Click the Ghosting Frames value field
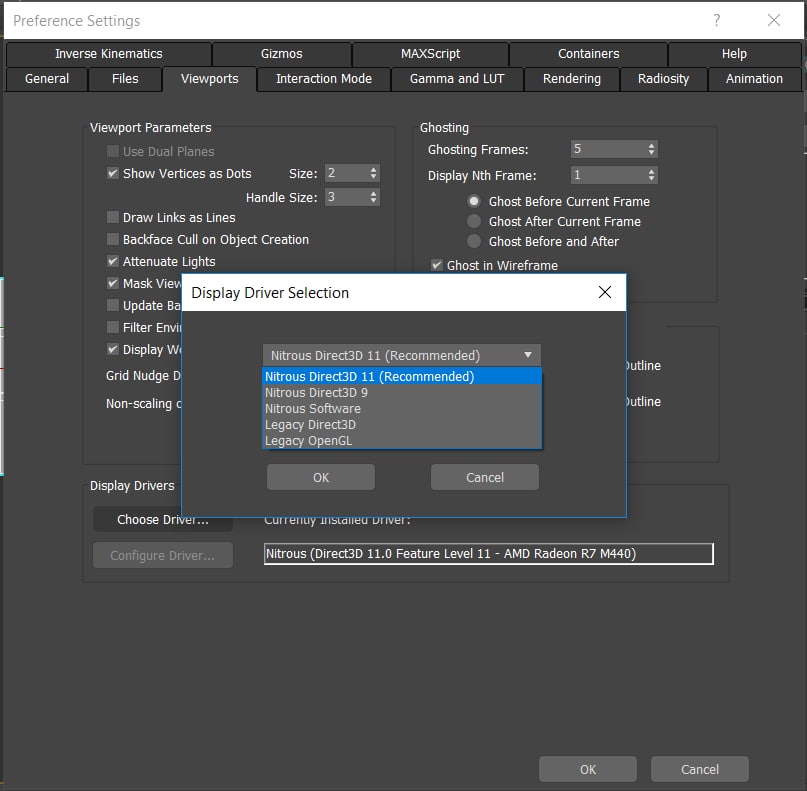 [609, 149]
